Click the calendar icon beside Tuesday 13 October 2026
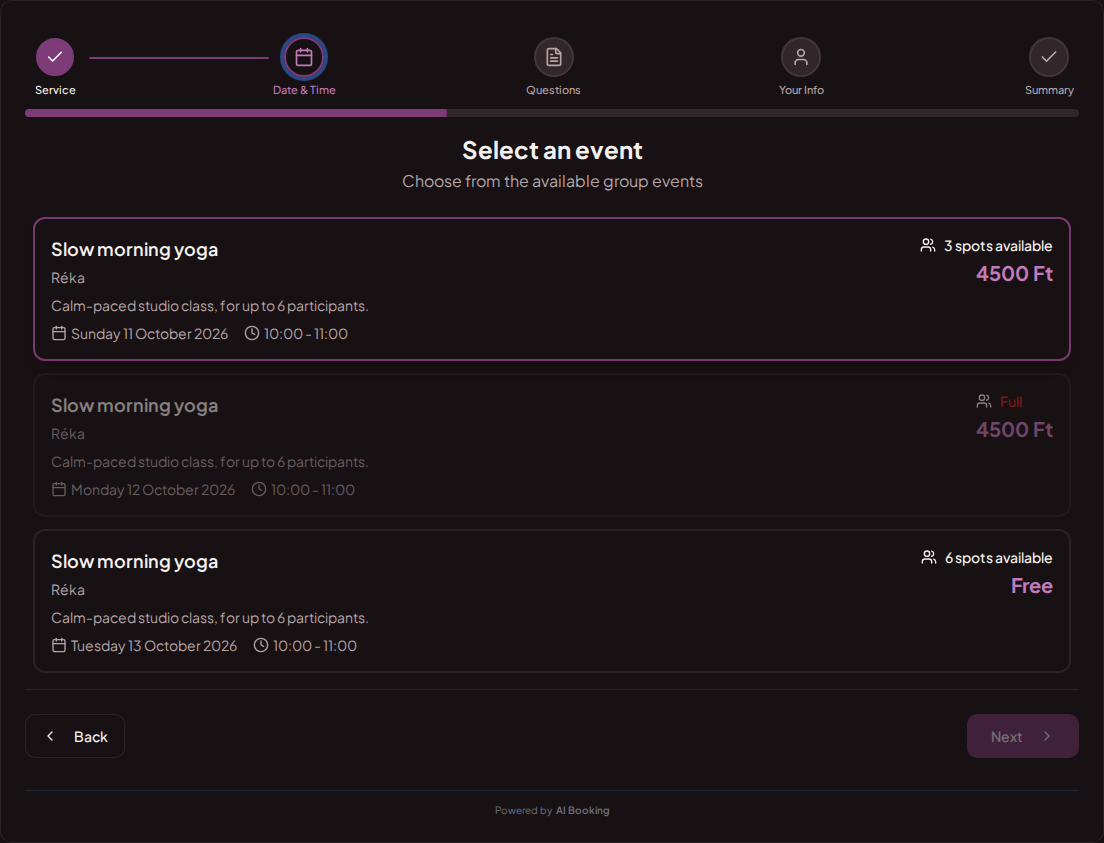This screenshot has height=843, width=1104. (59, 645)
